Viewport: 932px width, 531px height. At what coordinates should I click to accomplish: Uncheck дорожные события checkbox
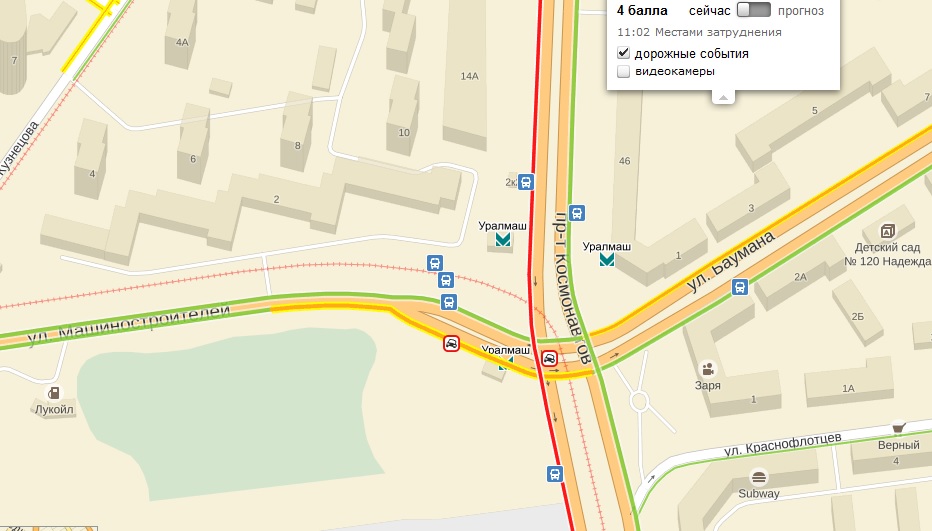coord(623,53)
